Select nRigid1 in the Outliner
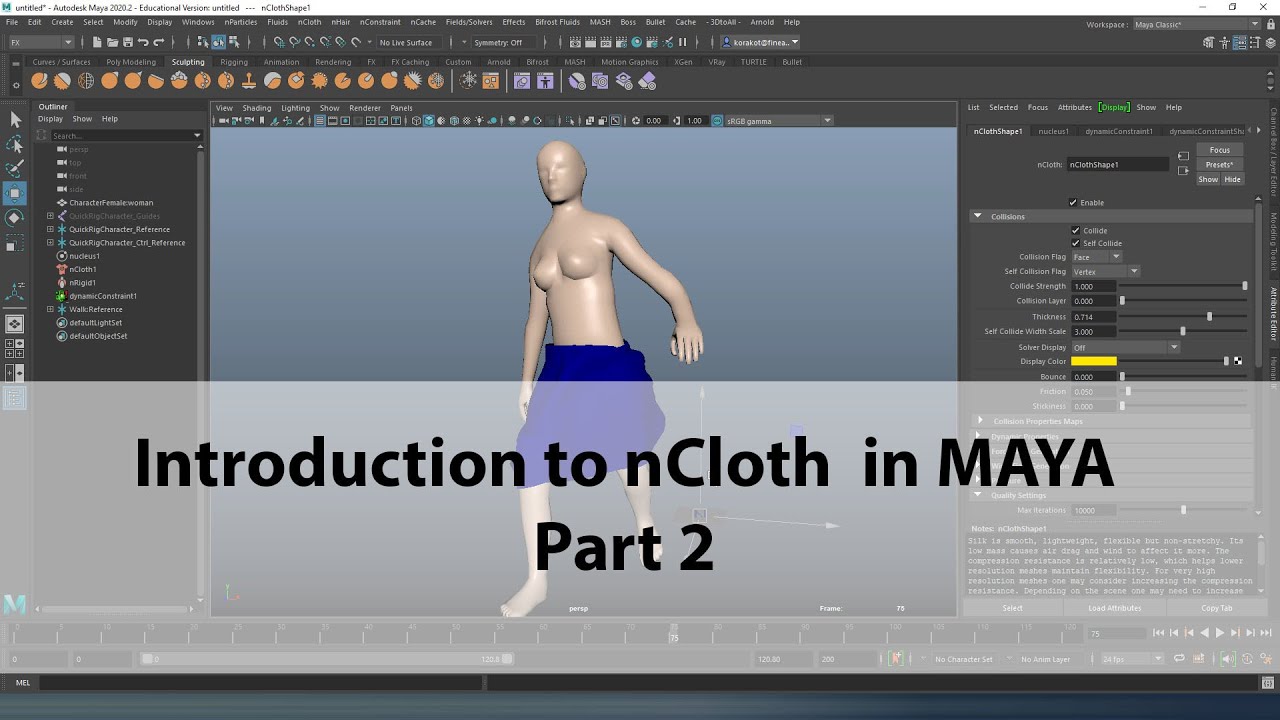 click(x=82, y=283)
